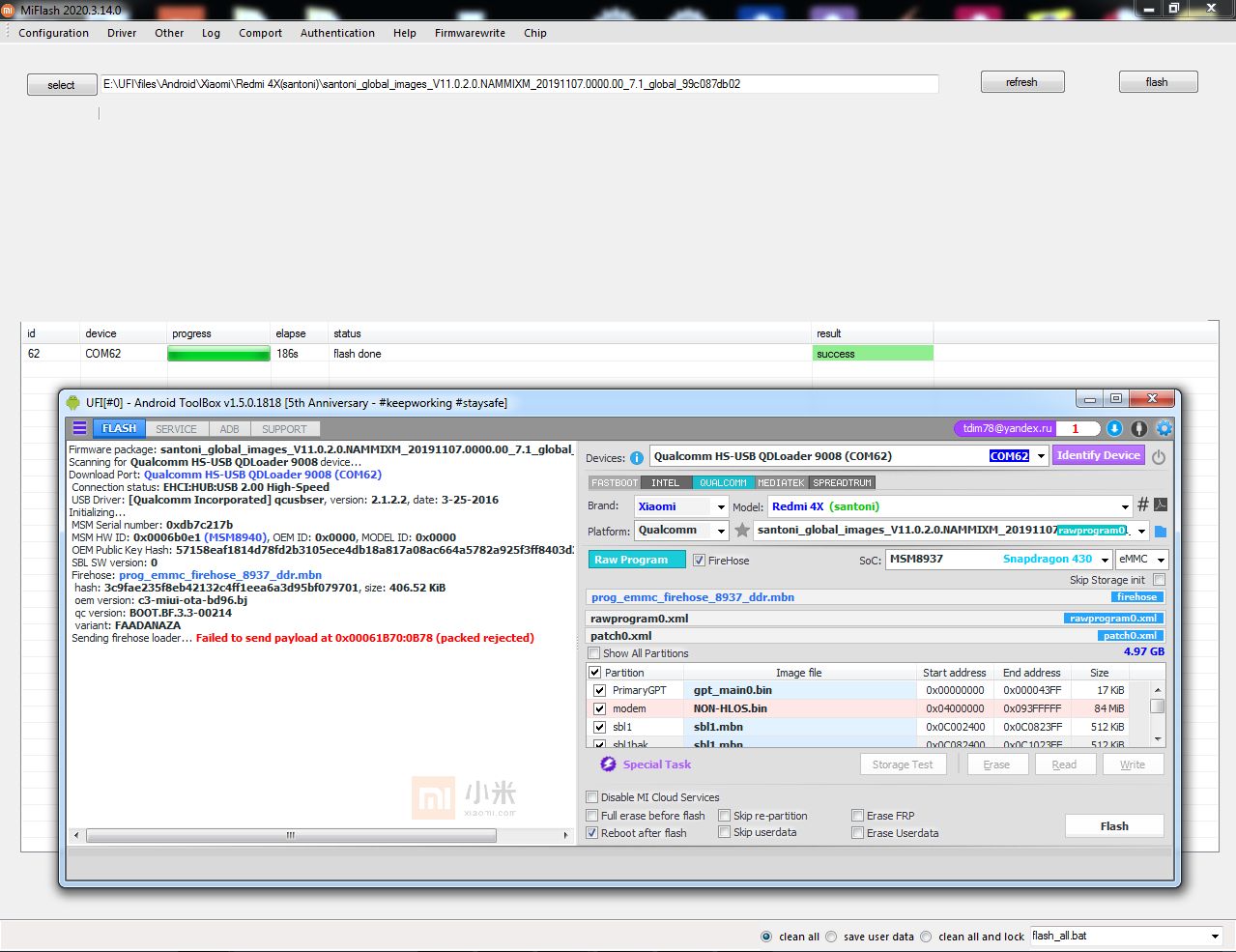Select MiFlash 'clean all and lock' radio
This screenshot has width=1236, height=952.
926,937
